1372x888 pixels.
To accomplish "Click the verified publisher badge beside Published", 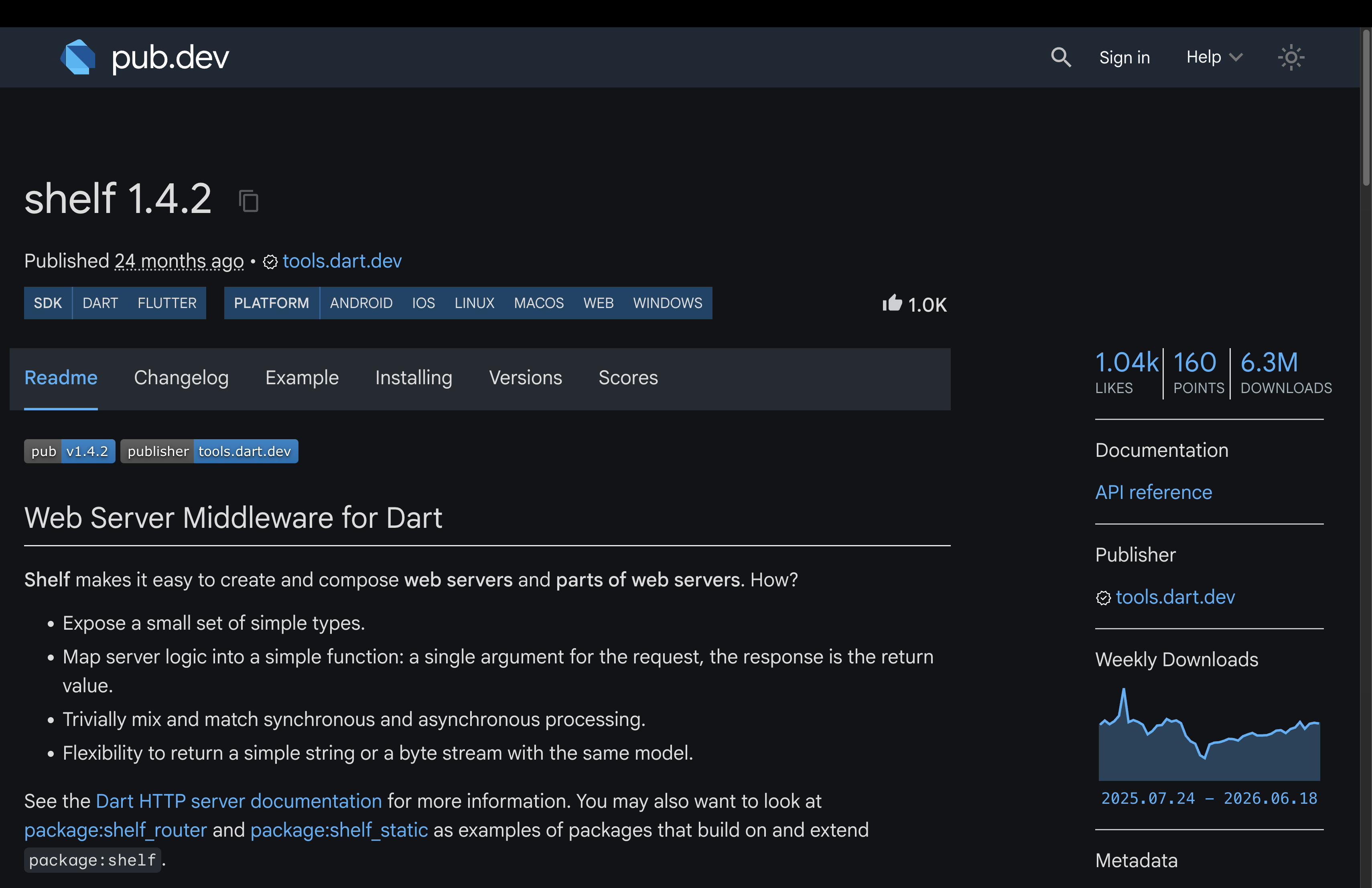I will pyautogui.click(x=270, y=262).
